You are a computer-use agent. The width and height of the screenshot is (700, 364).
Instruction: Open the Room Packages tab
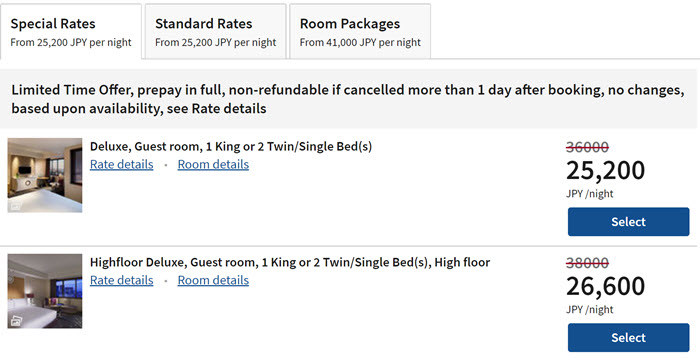pos(360,32)
